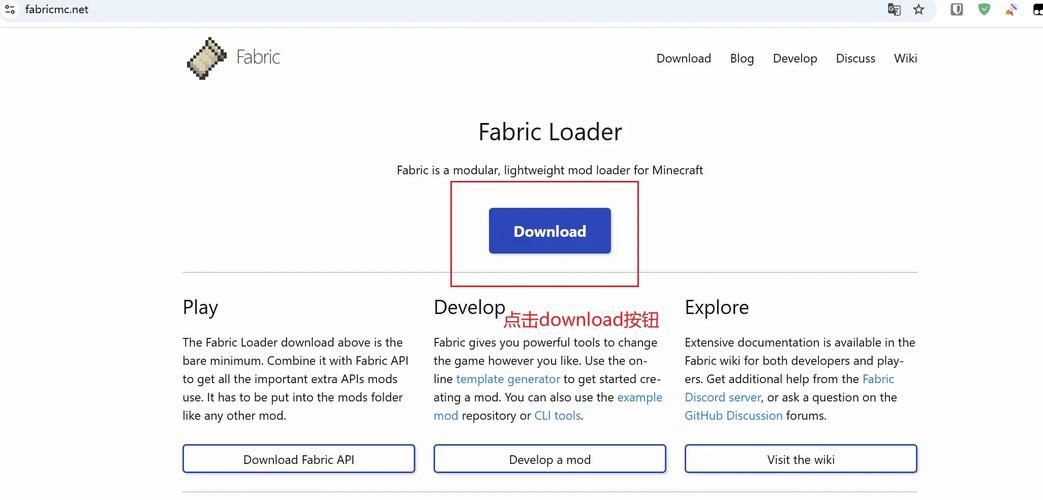Bookmark this page with the star icon
This screenshot has width=1043, height=500.
[x=919, y=10]
